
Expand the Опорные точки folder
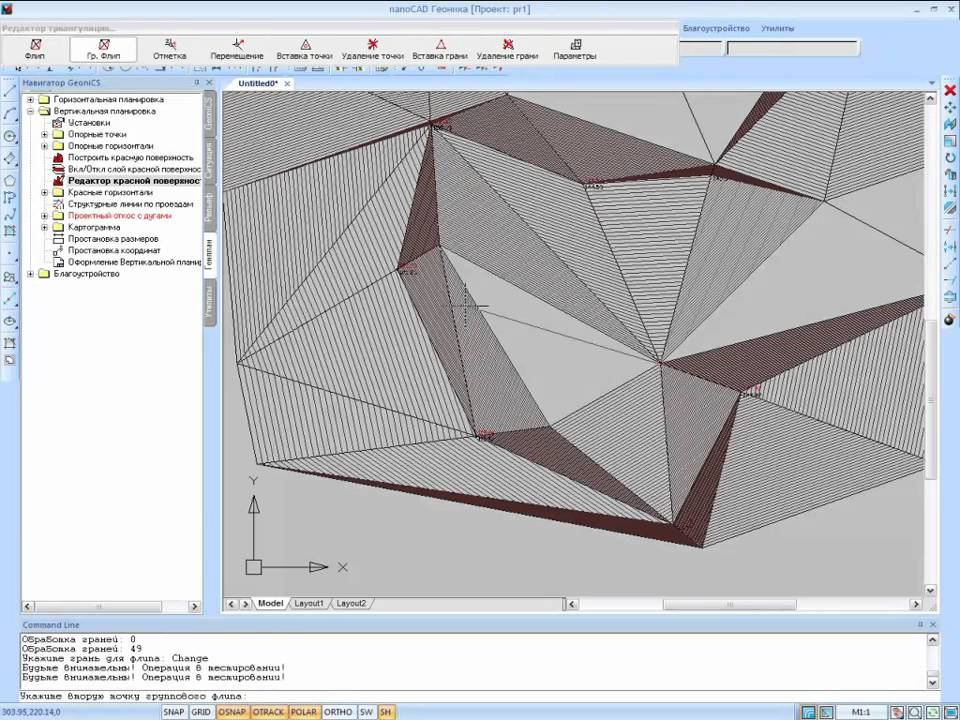45,134
